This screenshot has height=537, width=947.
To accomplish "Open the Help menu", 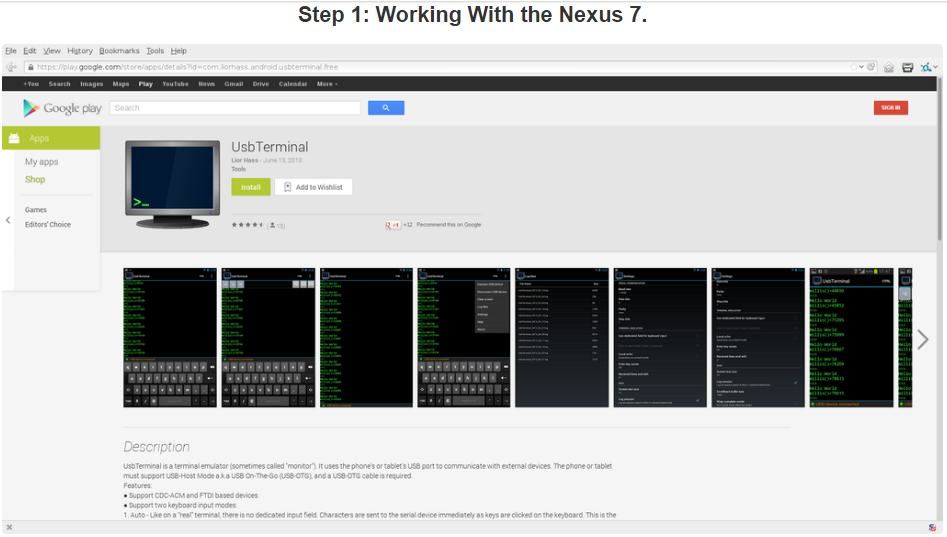I will coord(178,51).
